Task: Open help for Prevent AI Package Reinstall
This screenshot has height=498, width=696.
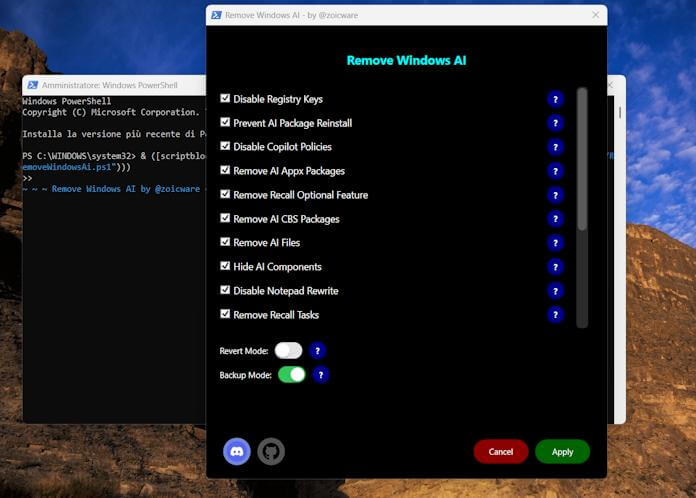Action: click(x=555, y=123)
